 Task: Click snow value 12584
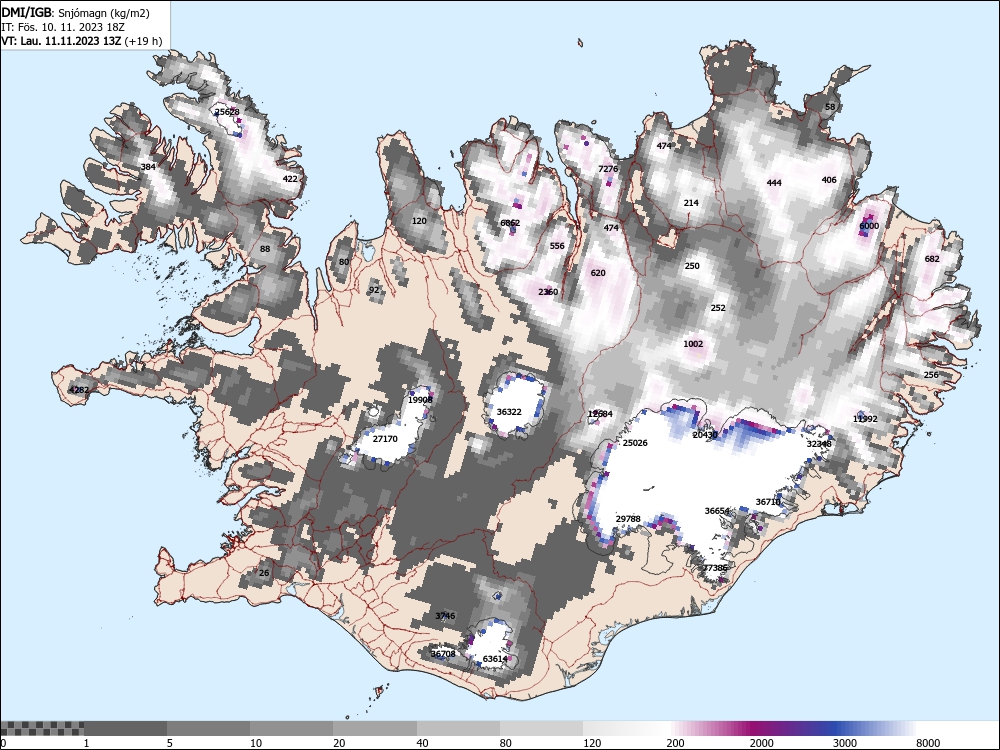[x=600, y=414]
